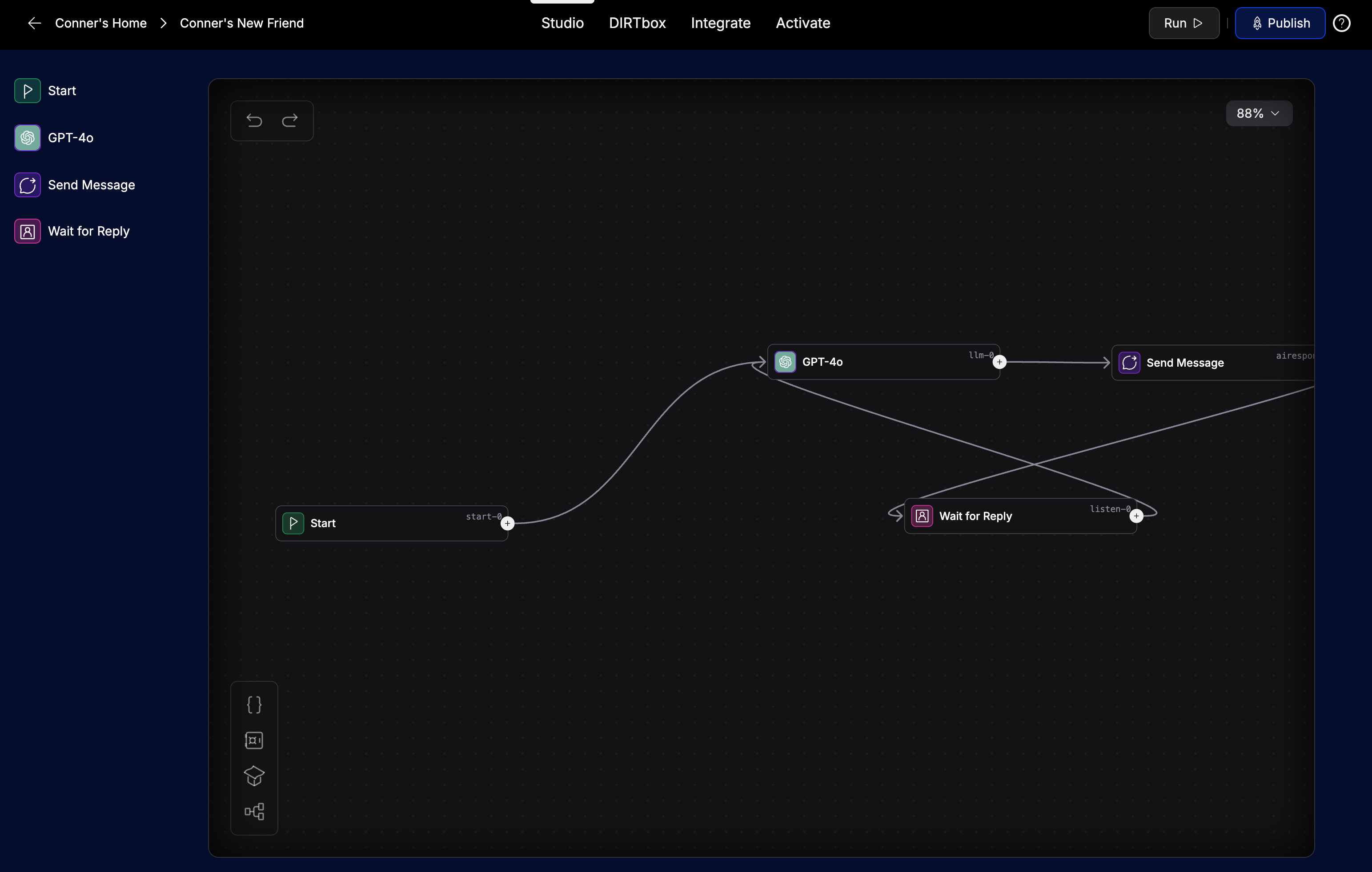This screenshot has width=1372, height=872.
Task: Open the 88% zoom level dropdown
Action: click(1259, 113)
